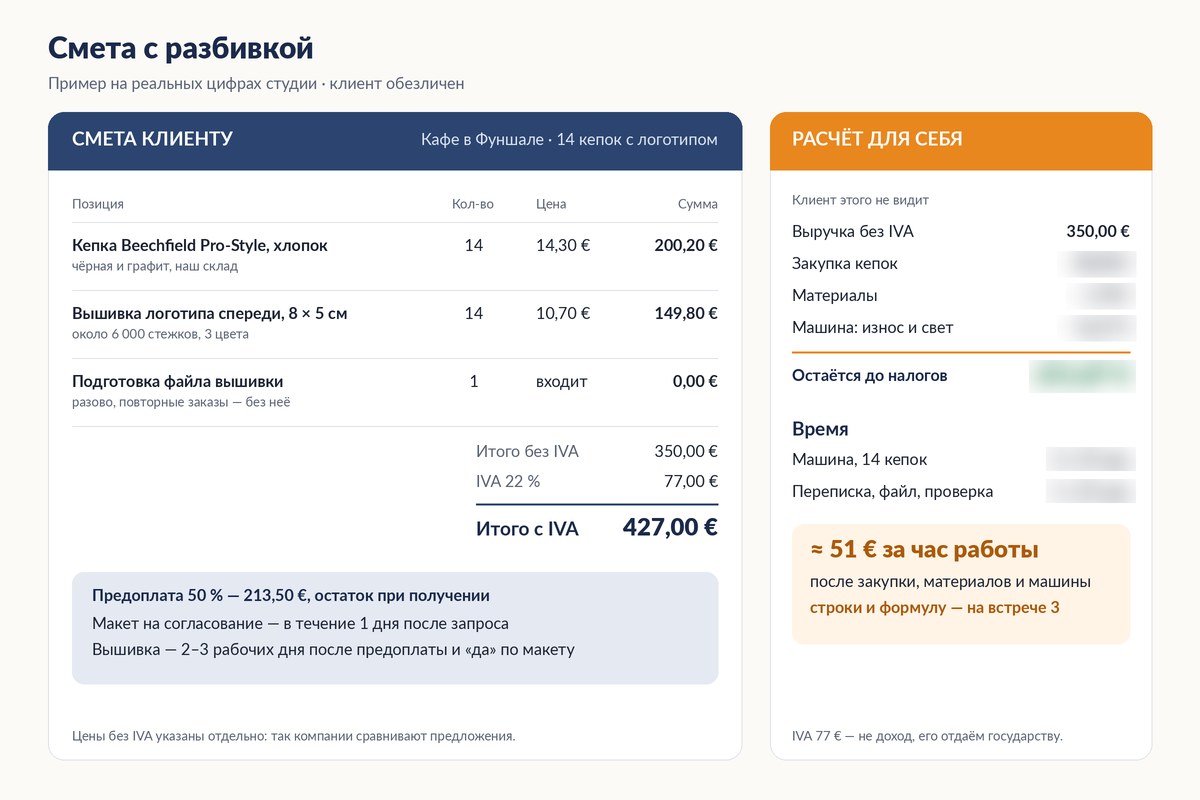
Task: Click the note "чёрная и графит, наш склад"
Action: tap(155, 266)
